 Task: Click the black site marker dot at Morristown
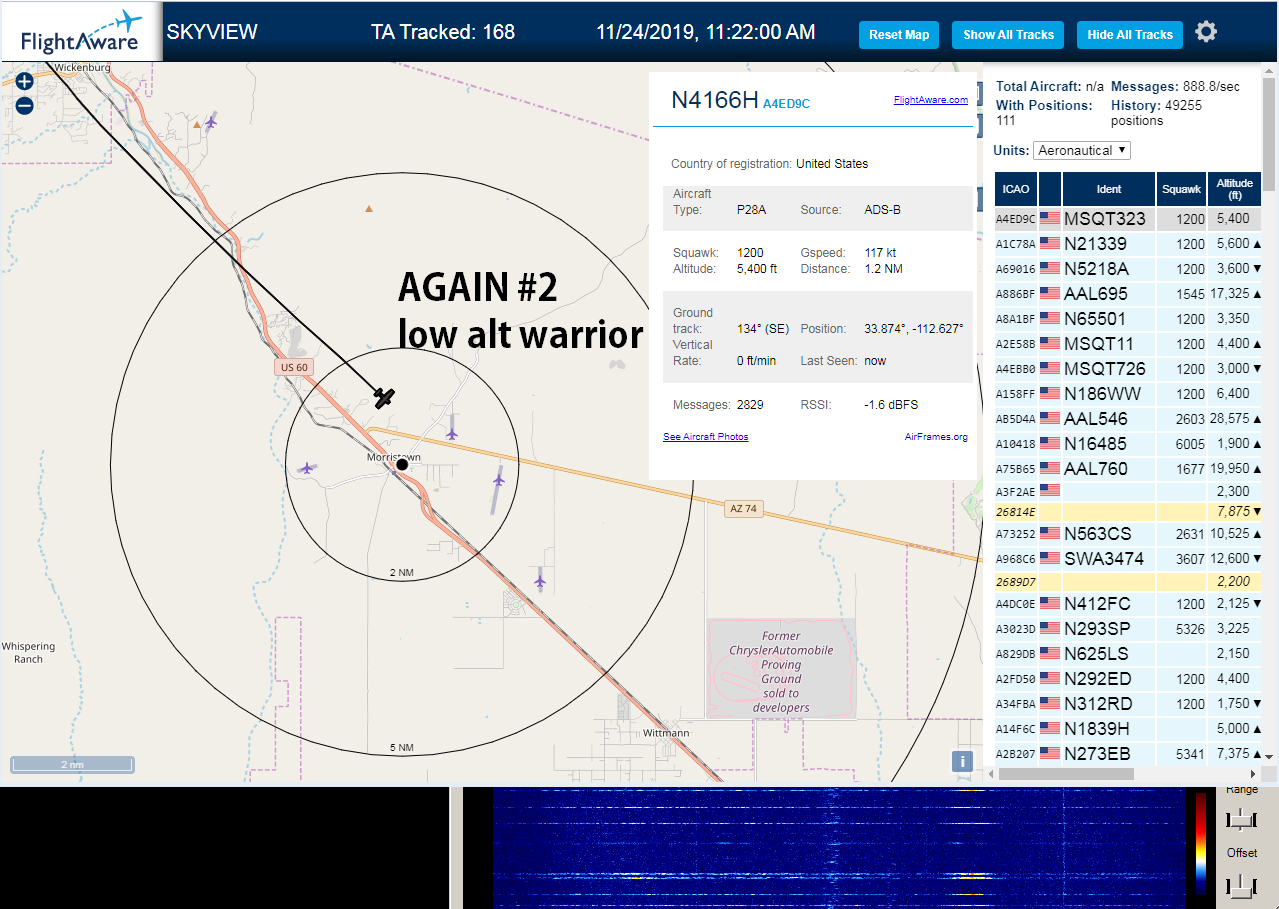coord(402,464)
